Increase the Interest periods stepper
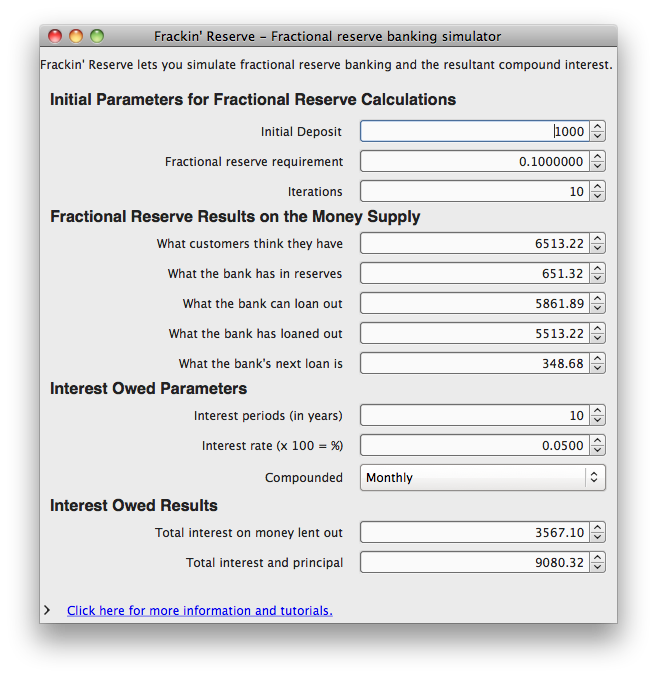Viewport: 657px width, 678px height. tap(597, 411)
